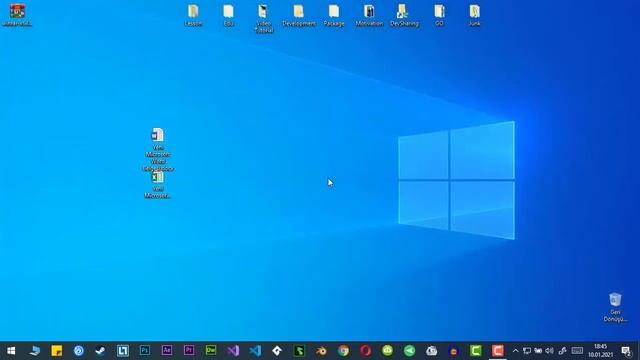Screen dimensions: 640x360
Task: Show hidden system tray icons
Action: click(516, 351)
